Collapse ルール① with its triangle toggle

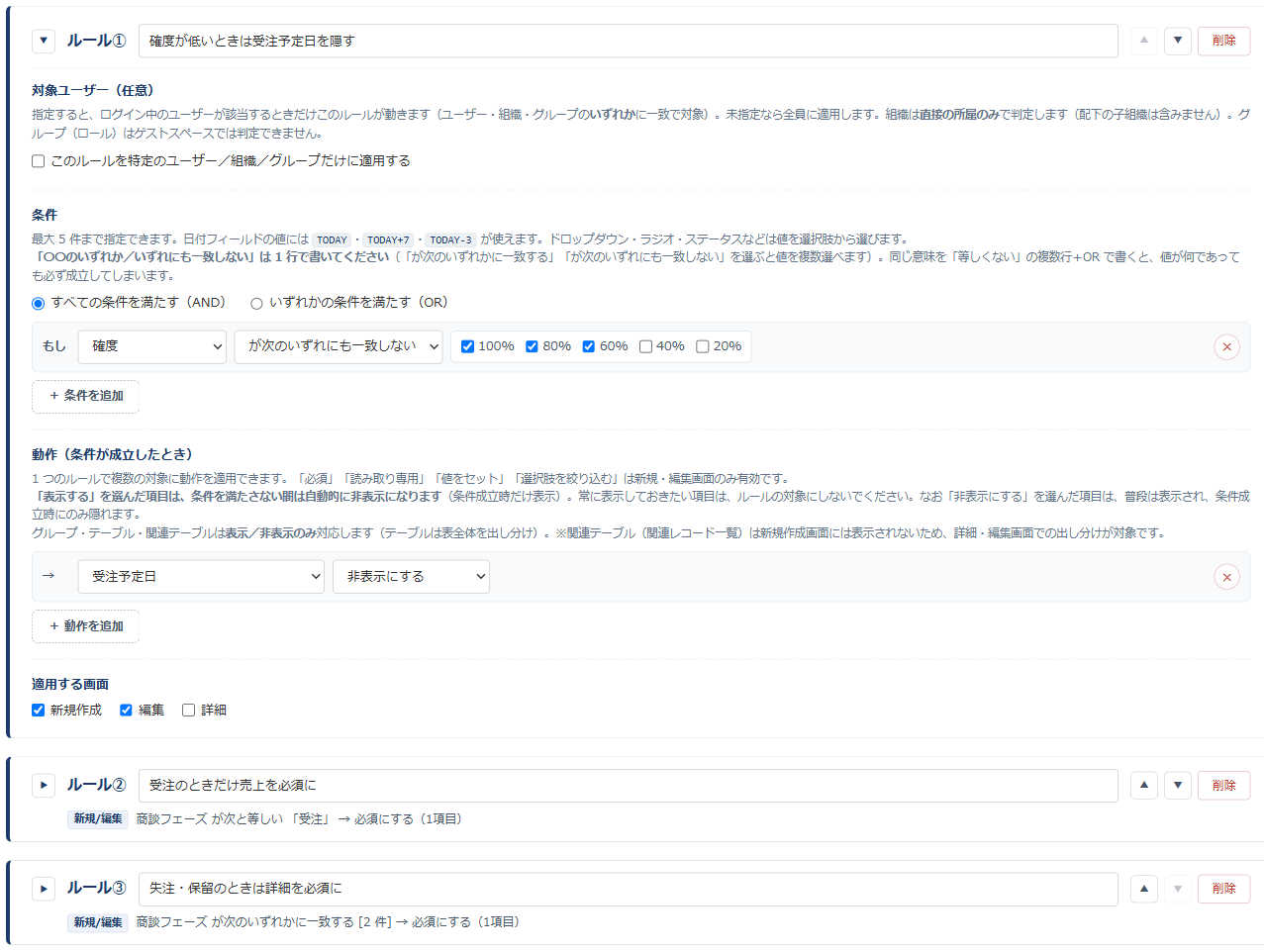coord(44,41)
